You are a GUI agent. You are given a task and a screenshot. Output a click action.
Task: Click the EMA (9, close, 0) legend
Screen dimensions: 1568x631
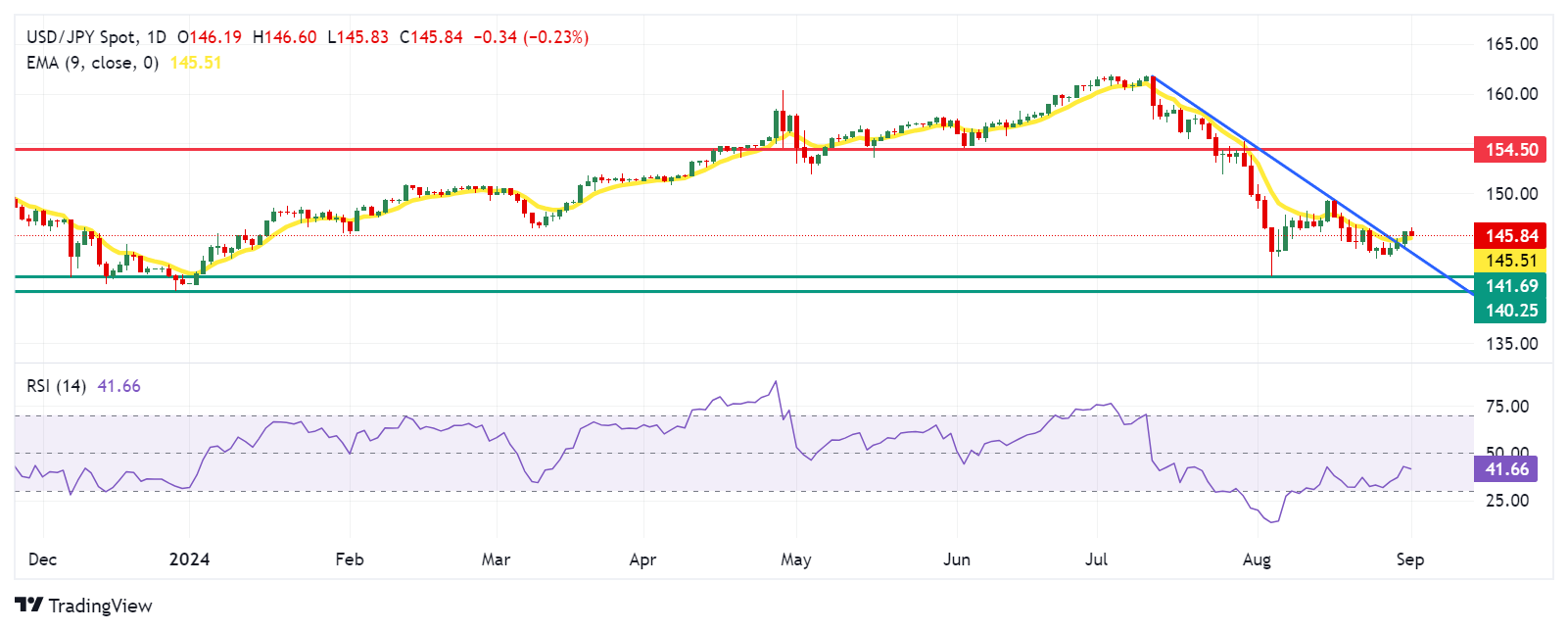point(92,63)
